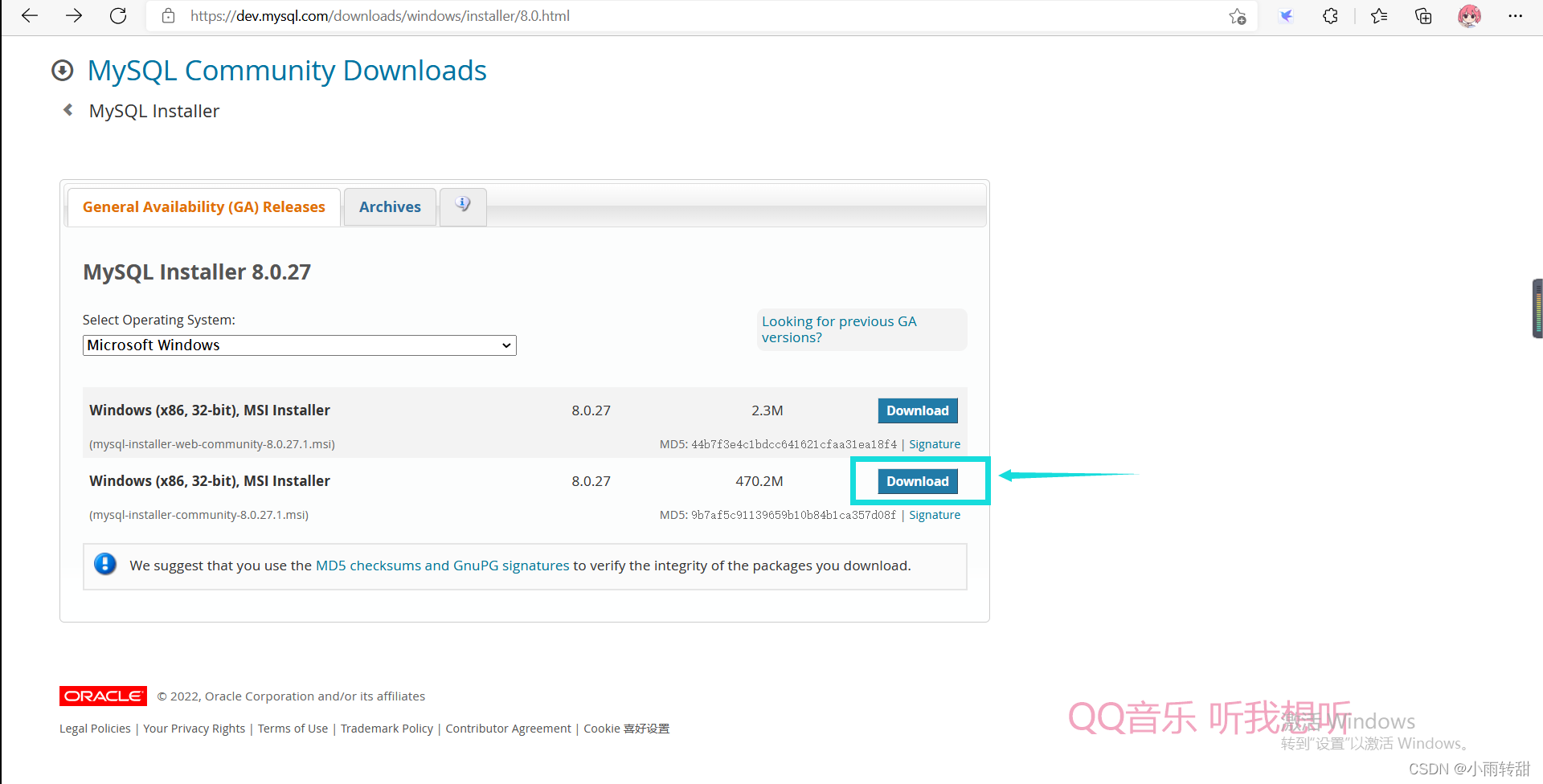1543x784 pixels.
Task: Click the blue exclamation info icon
Action: tap(105, 564)
